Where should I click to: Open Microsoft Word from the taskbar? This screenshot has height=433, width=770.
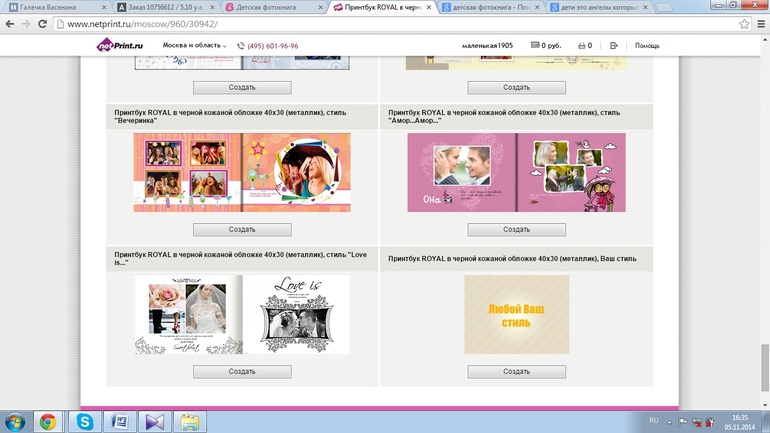[x=120, y=421]
